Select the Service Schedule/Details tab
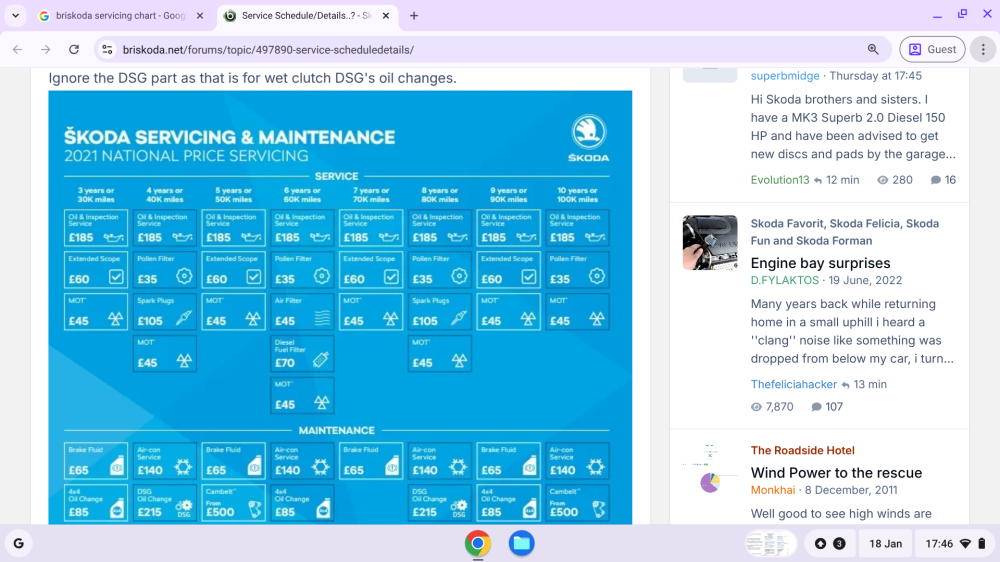 (x=306, y=15)
